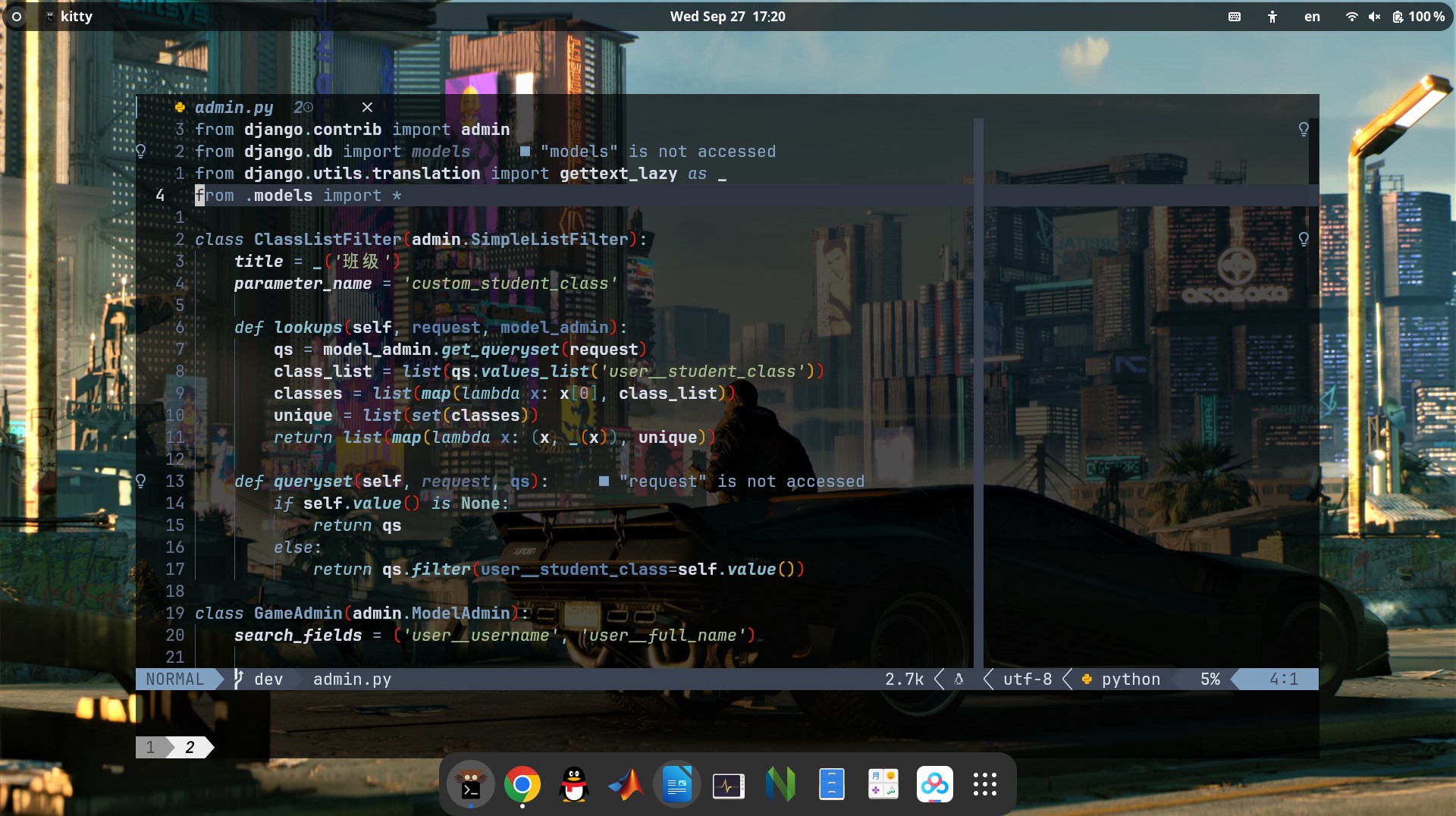1456x816 pixels.
Task: Launch Google Chrome from the dock
Action: [522, 784]
